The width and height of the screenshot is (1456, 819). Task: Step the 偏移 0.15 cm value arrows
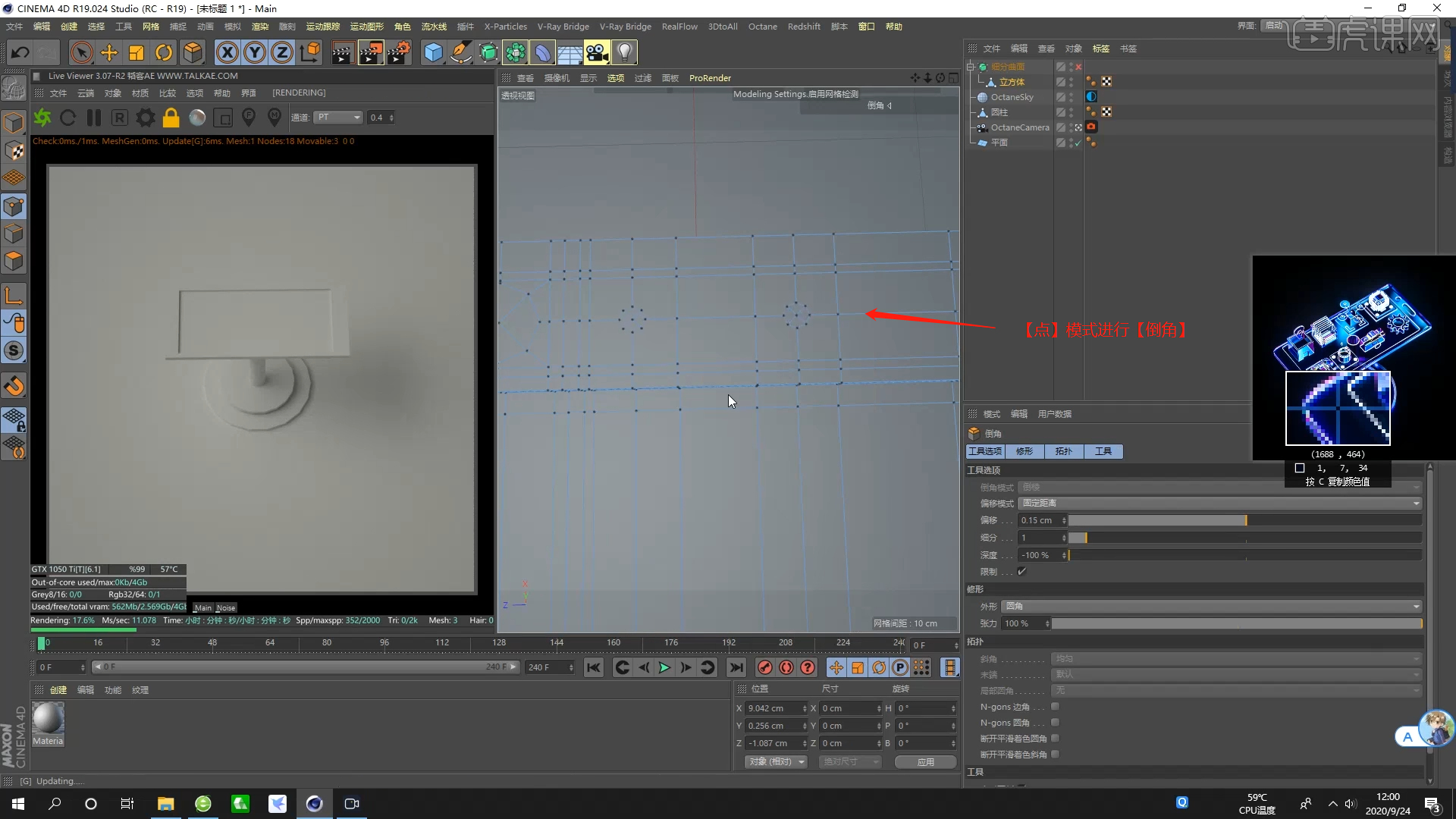coord(1064,520)
